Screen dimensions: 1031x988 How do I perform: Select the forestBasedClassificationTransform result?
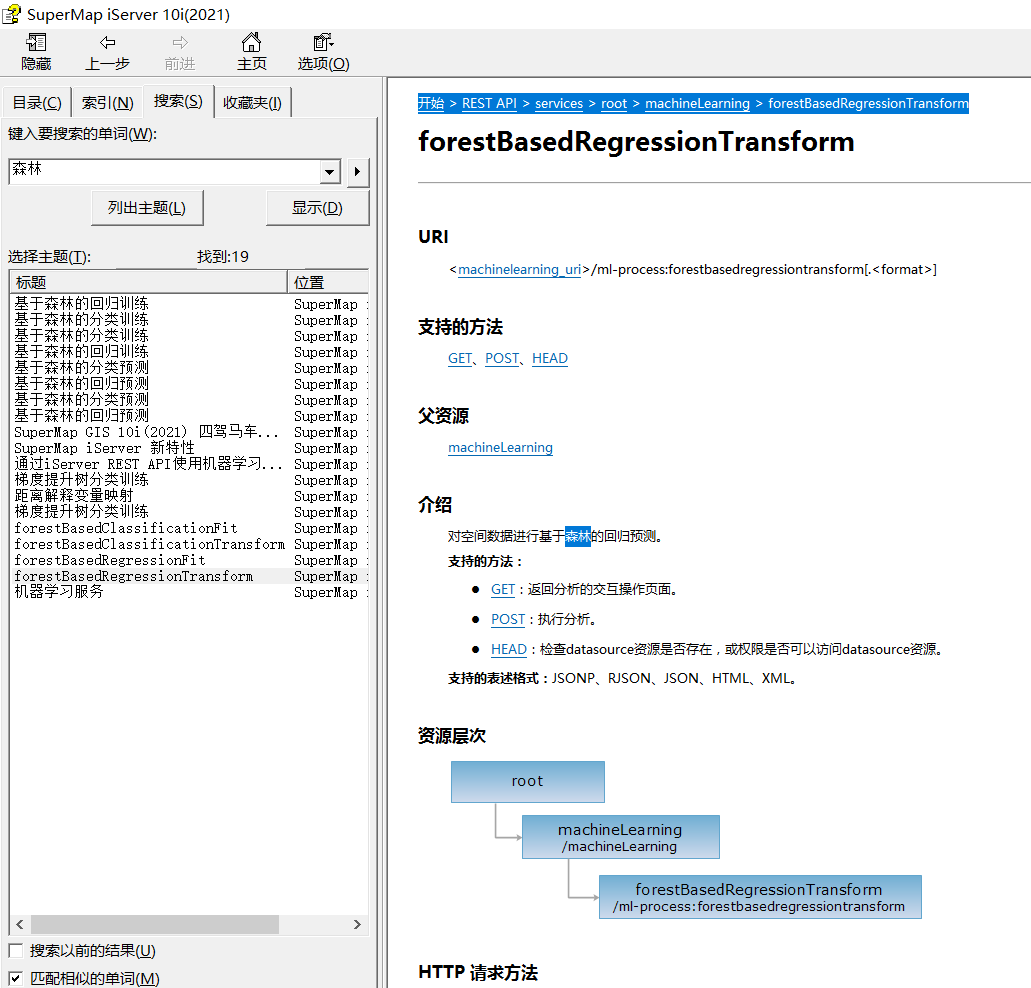(x=149, y=544)
